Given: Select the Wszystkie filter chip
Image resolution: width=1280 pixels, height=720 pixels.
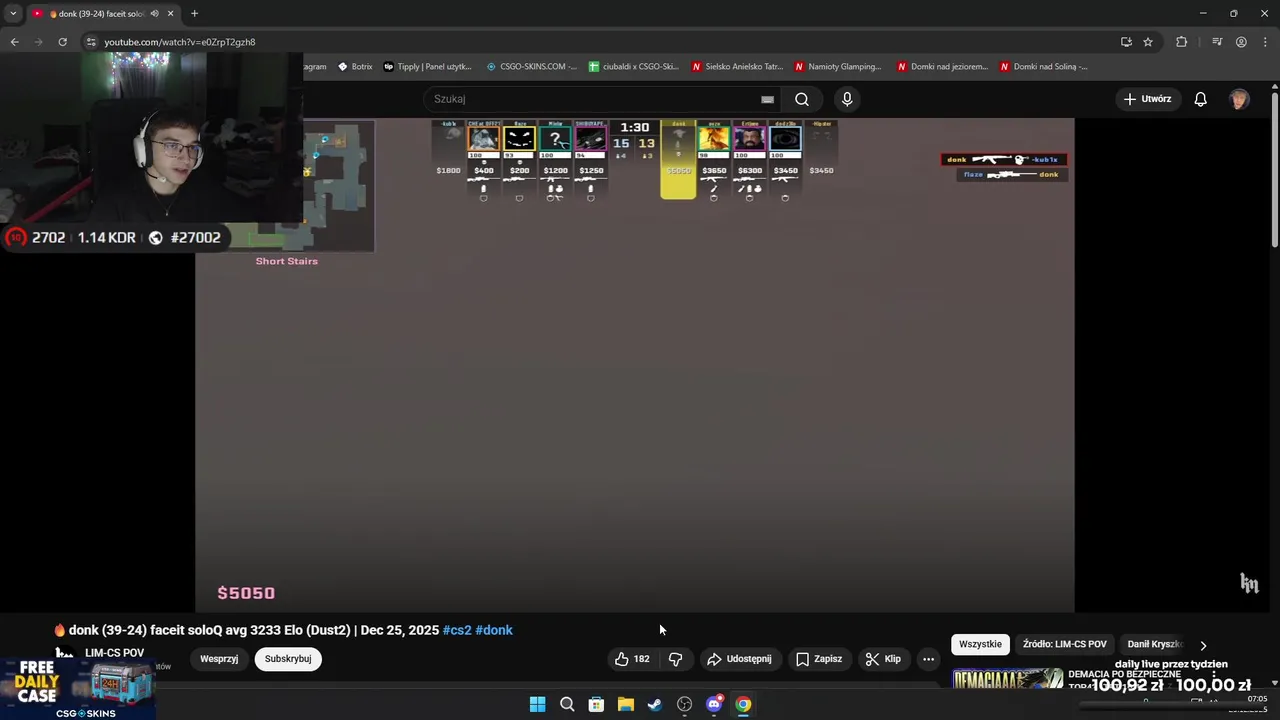Looking at the screenshot, I should 980,644.
